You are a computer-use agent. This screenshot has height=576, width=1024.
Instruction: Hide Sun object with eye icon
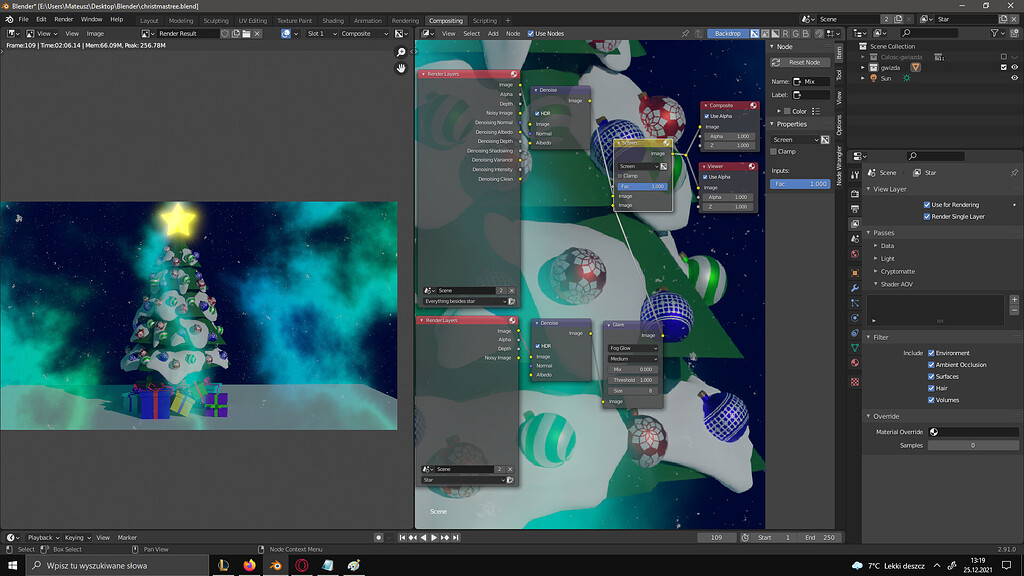(x=1014, y=78)
